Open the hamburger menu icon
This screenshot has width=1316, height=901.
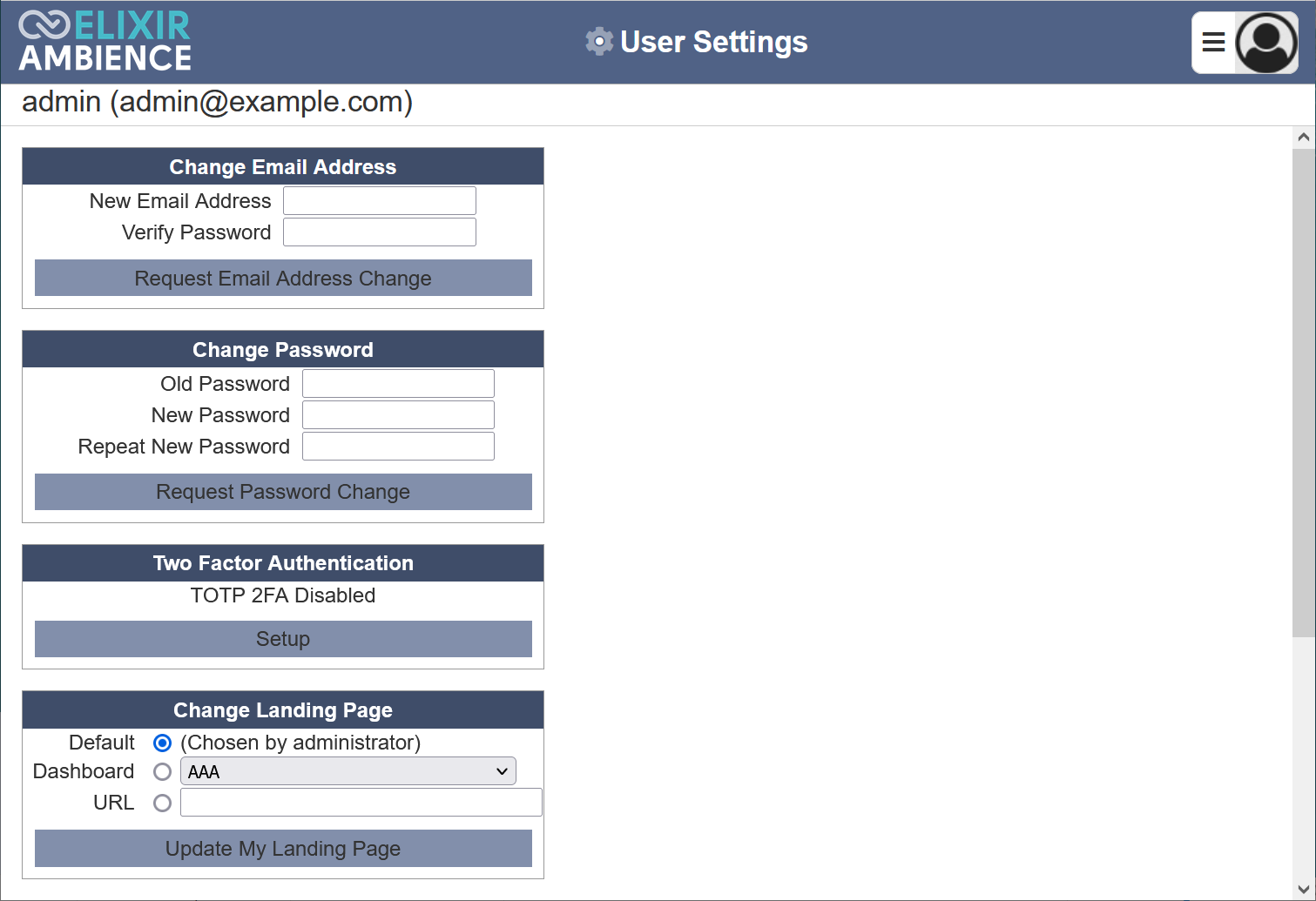[x=1213, y=42]
